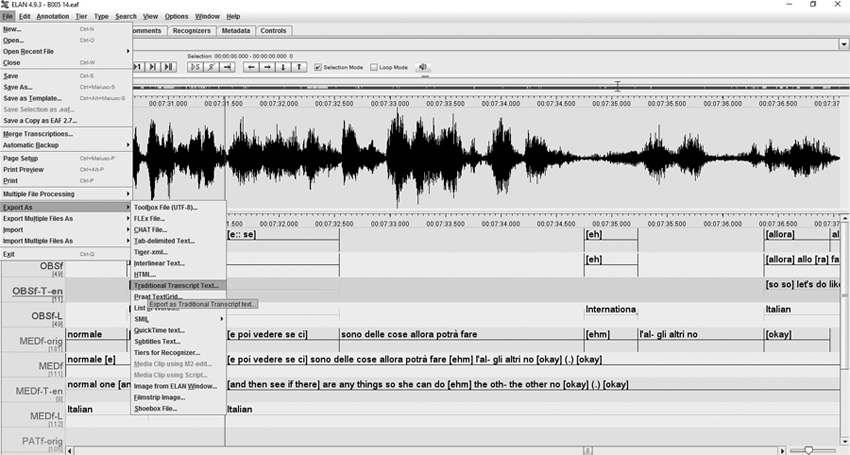Viewport: 850px width, 455px height.
Task: Choose Toolbox File (UTF-8) export
Action: pyautogui.click(x=178, y=207)
